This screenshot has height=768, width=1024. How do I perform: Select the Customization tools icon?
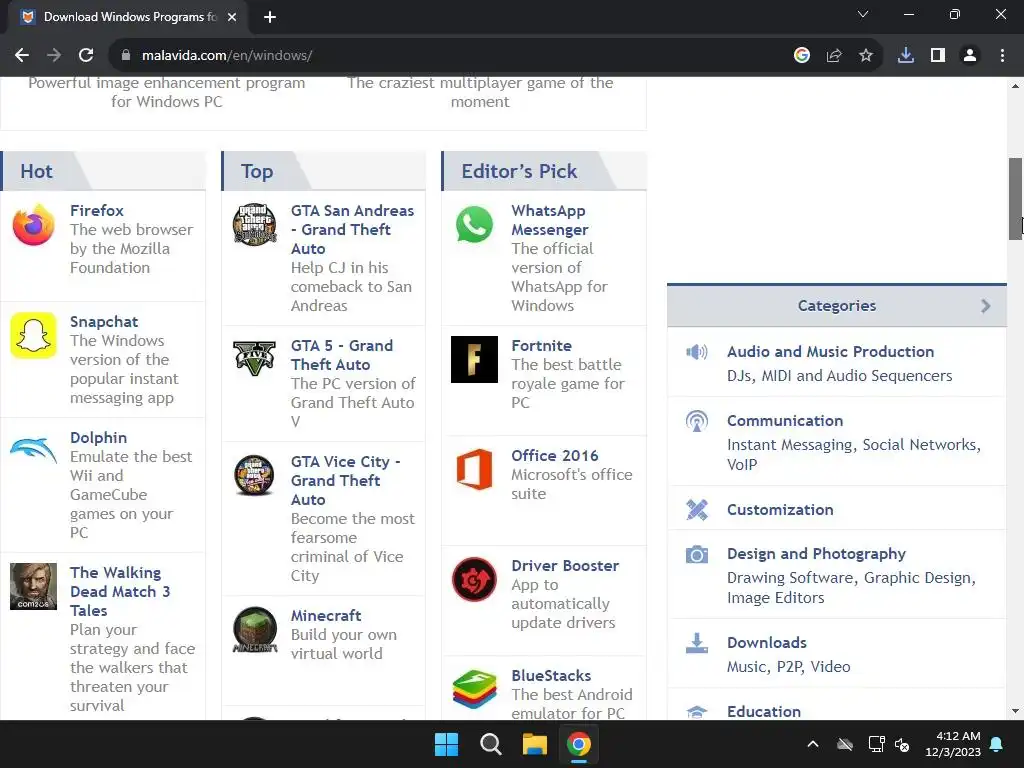pyautogui.click(x=697, y=509)
